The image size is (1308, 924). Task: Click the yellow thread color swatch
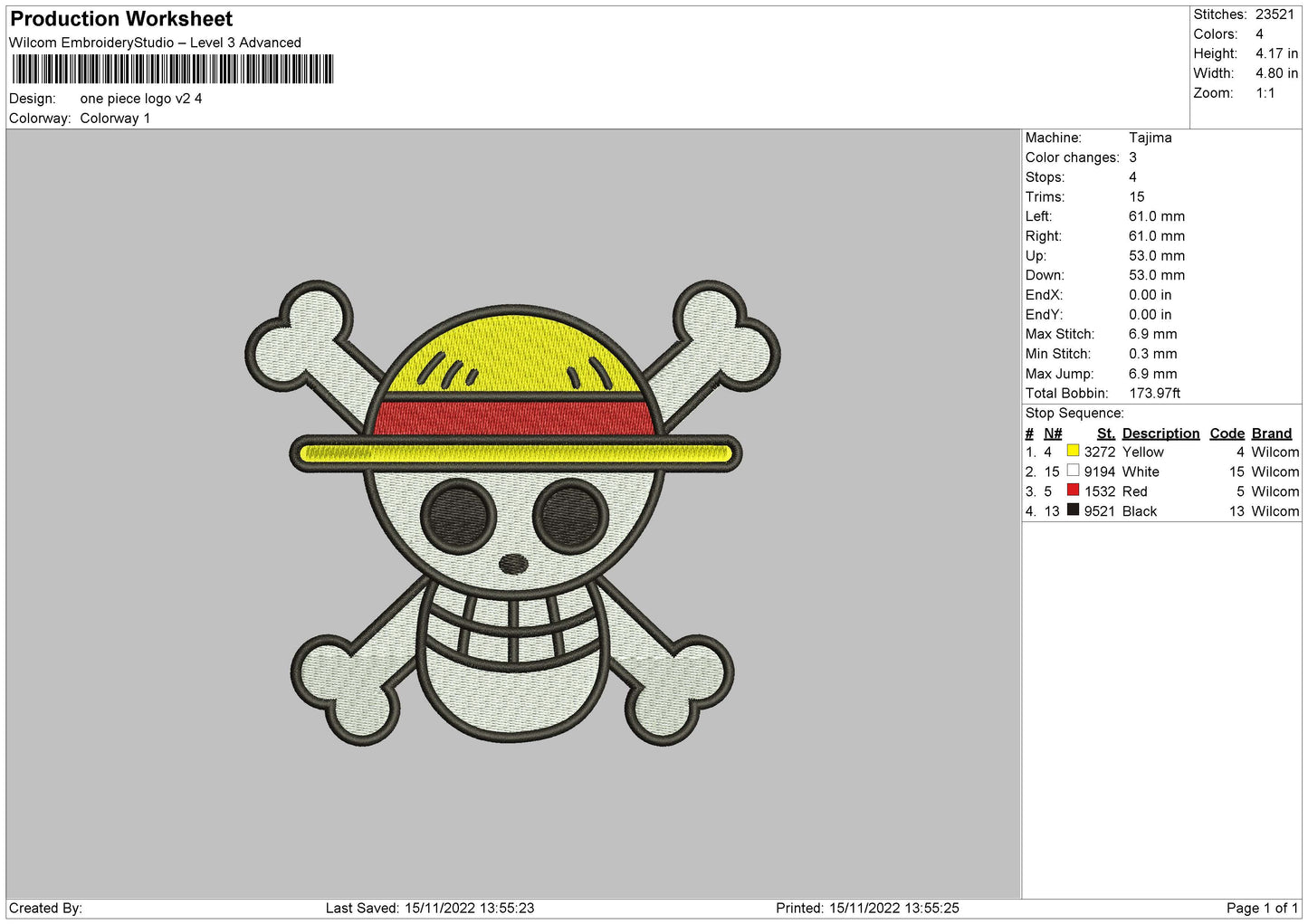coord(1073,451)
